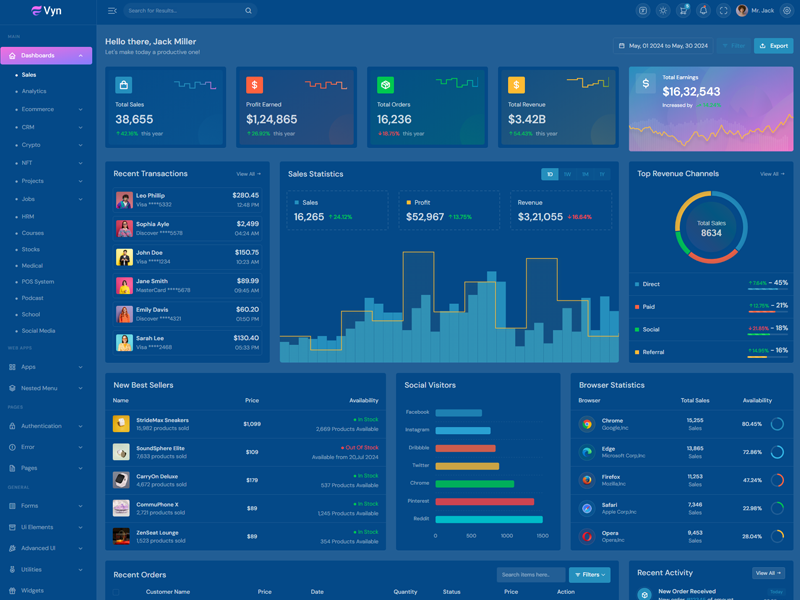Viewport: 800px width, 600px height.
Task: Switch theme using the sun icon
Action: click(x=663, y=11)
